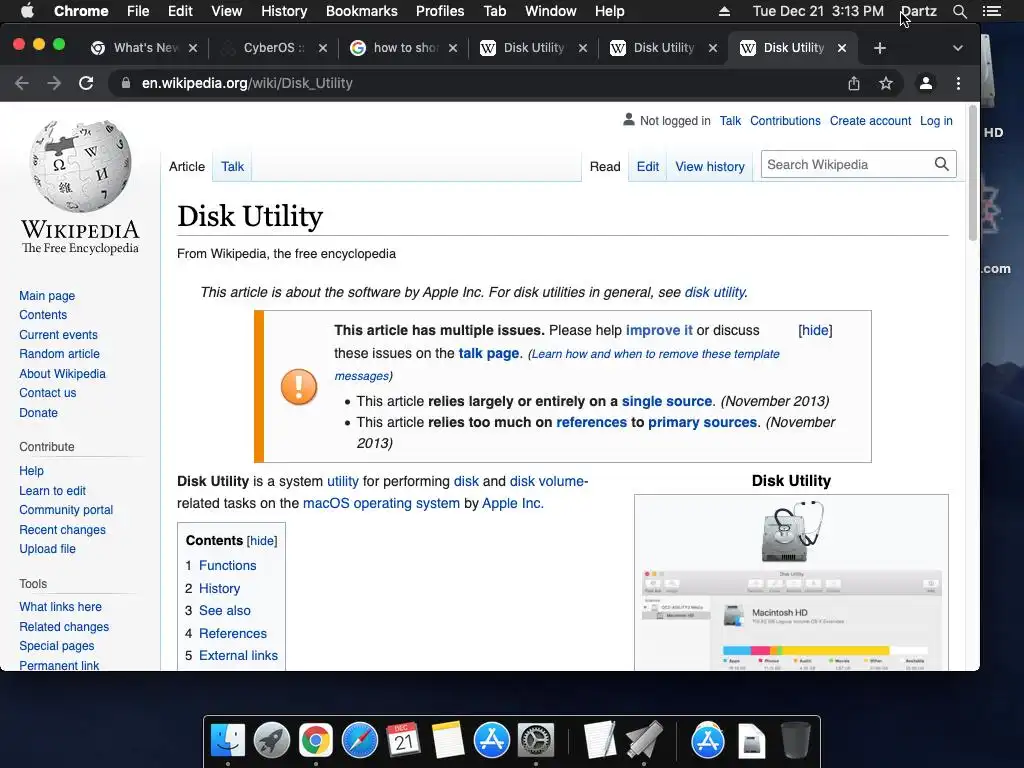Click the page vertical scrollbar
The image size is (1024, 768).
tap(972, 173)
